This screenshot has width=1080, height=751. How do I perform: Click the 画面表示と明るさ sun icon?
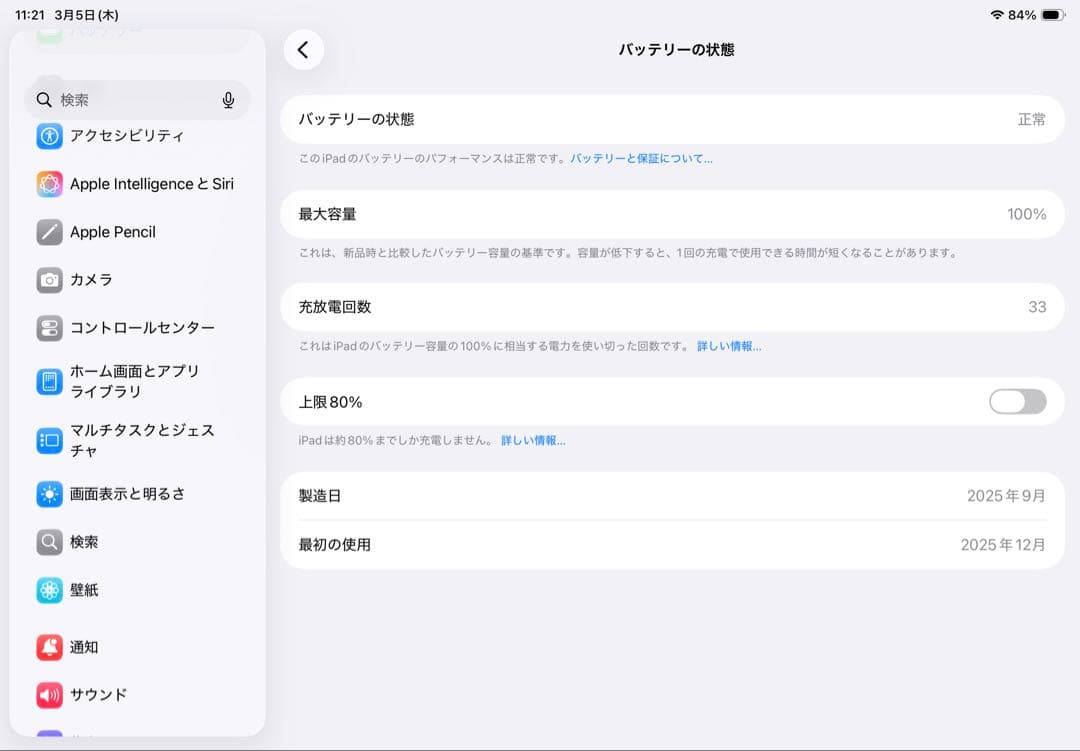(x=50, y=494)
